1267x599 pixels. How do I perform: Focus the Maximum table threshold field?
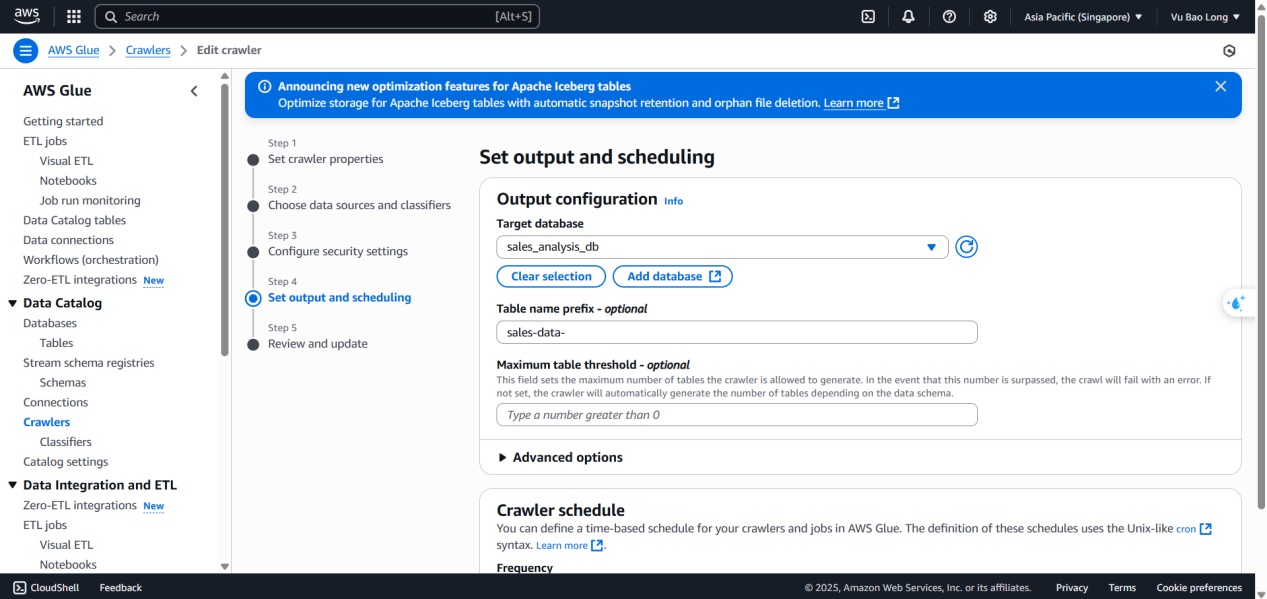coord(737,415)
